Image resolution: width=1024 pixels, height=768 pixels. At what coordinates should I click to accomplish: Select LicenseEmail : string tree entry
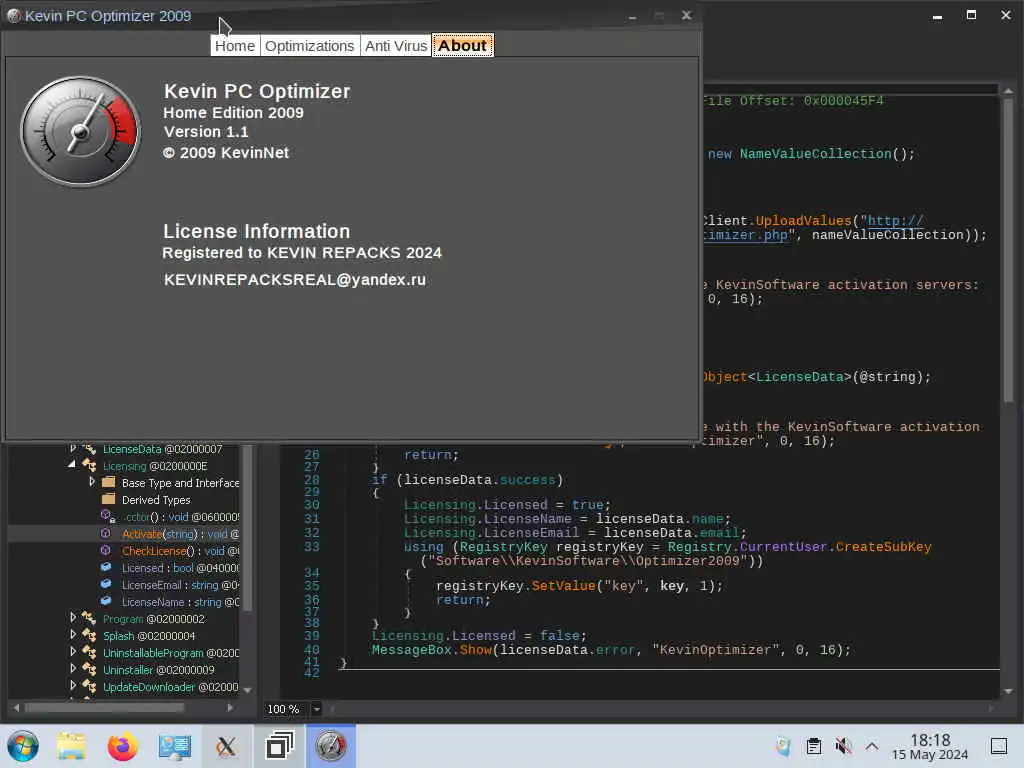(x=180, y=584)
